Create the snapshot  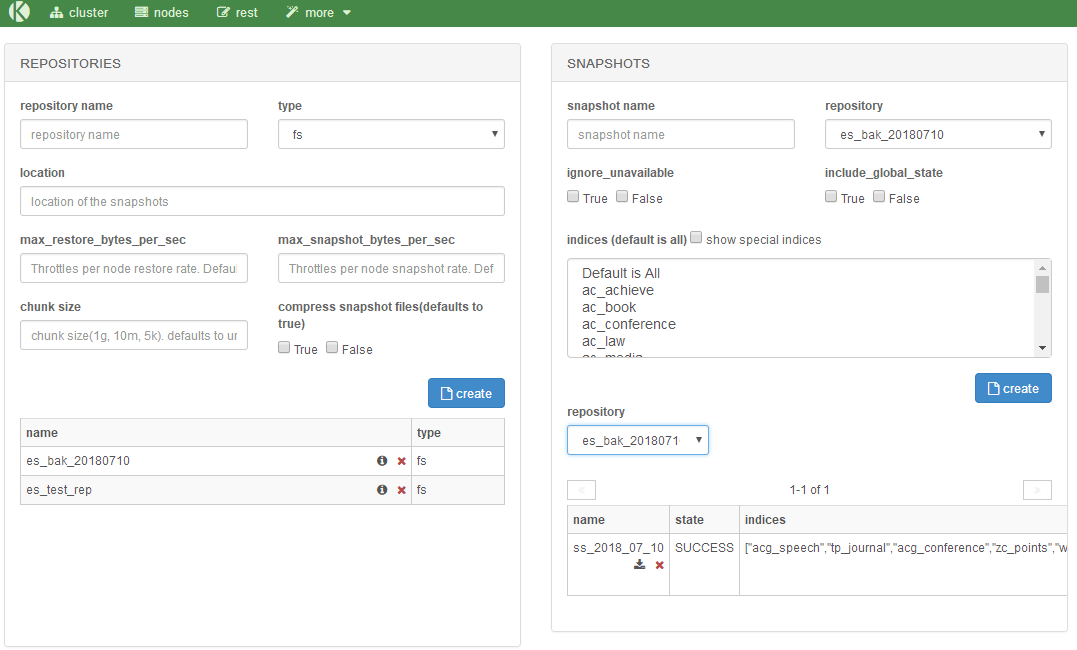(x=1013, y=388)
